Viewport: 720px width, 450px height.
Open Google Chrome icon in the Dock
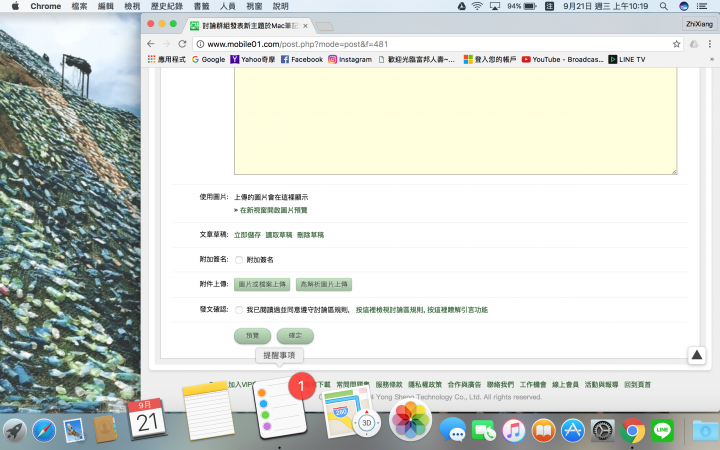click(x=632, y=431)
